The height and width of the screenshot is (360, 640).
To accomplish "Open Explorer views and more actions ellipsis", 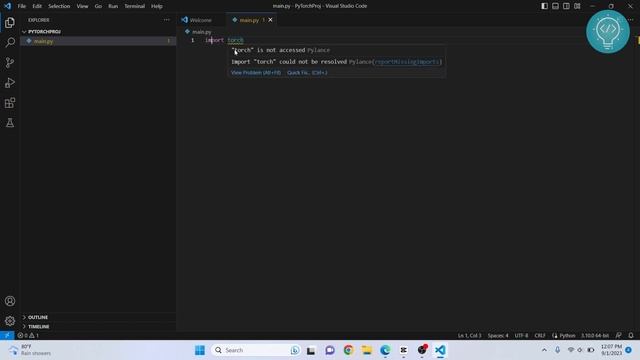I will 167,20.
